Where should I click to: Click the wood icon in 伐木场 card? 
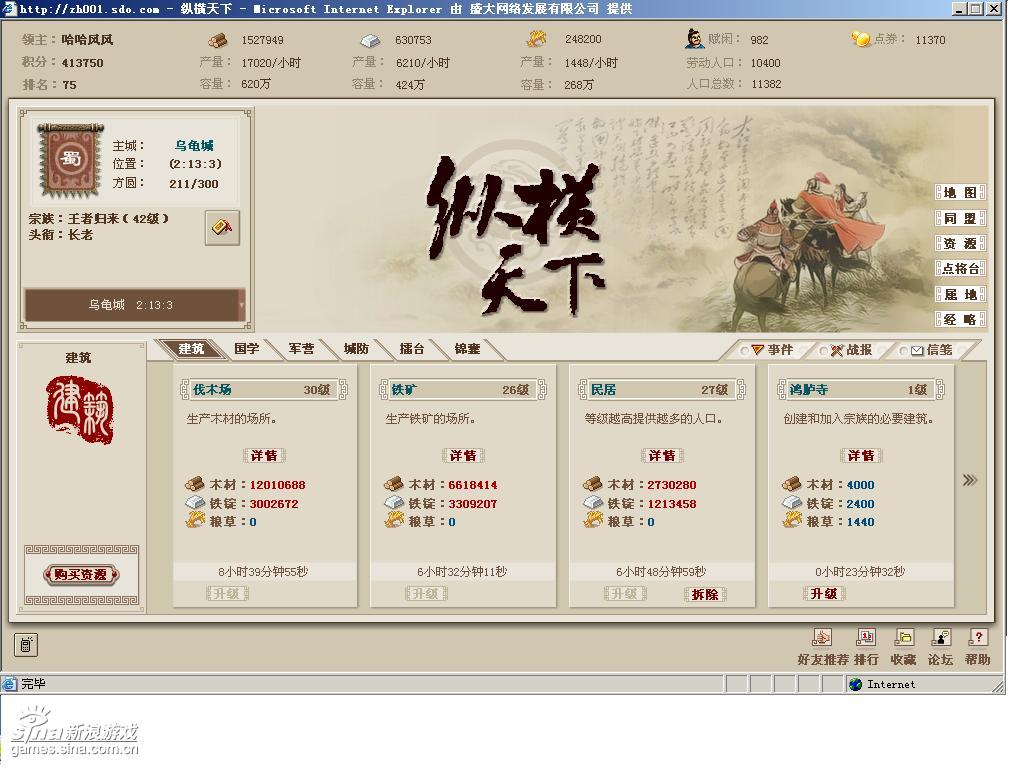click(x=195, y=484)
